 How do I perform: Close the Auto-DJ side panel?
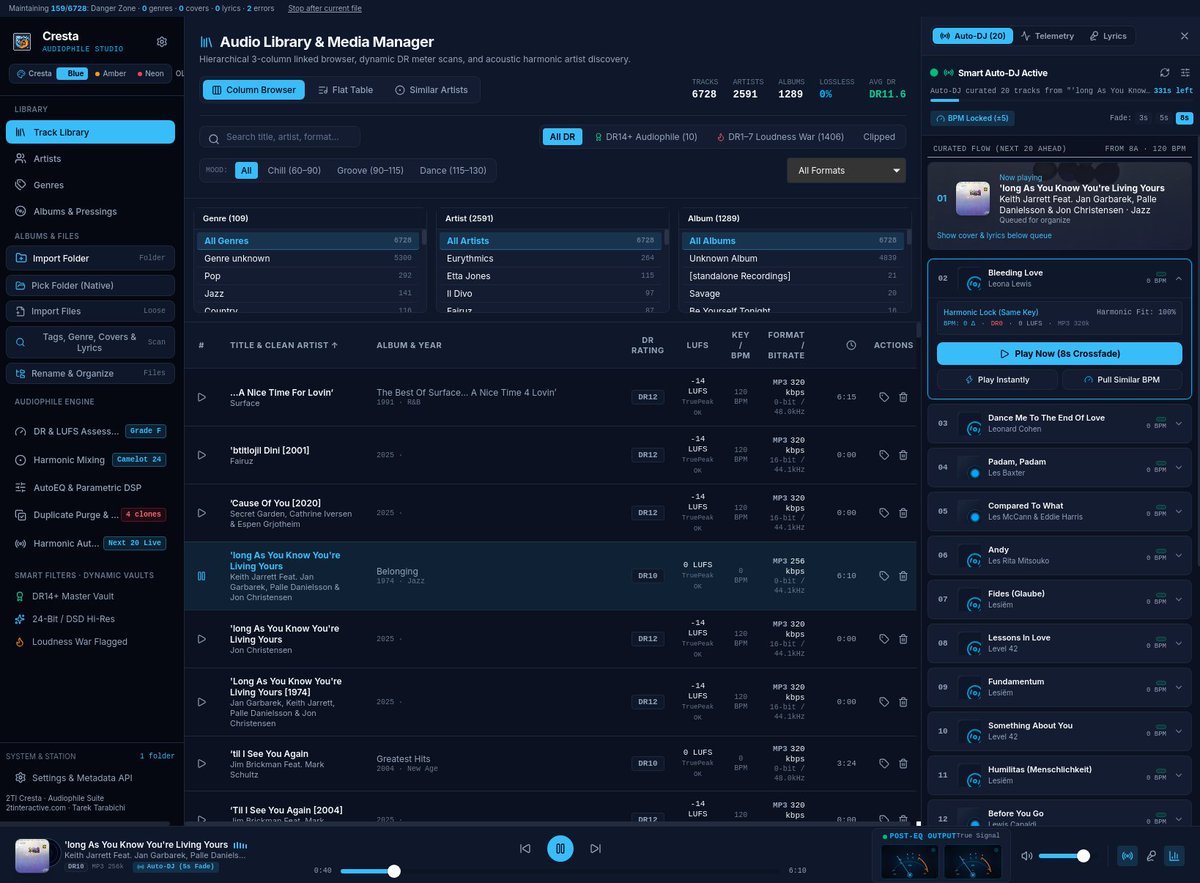point(1184,36)
